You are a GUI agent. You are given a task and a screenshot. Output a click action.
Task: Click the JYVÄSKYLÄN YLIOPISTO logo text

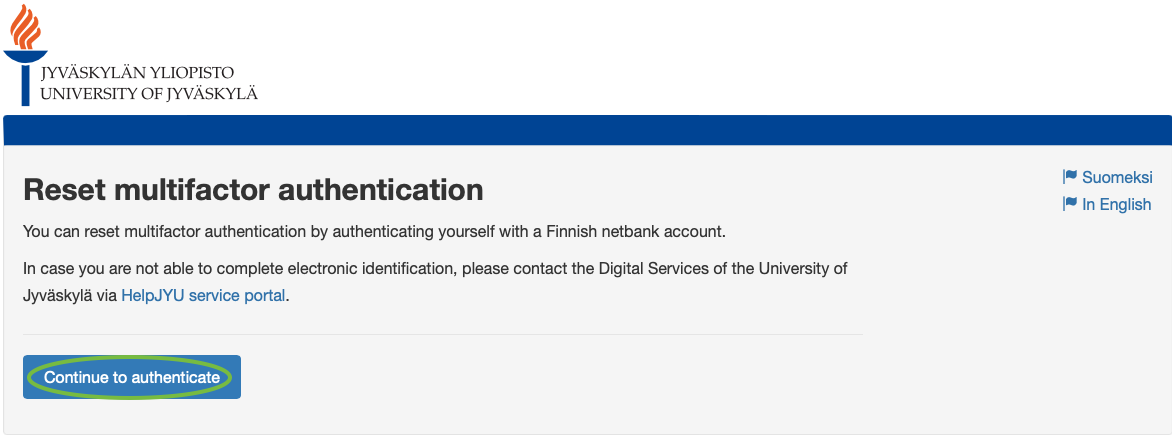pyautogui.click(x=137, y=73)
